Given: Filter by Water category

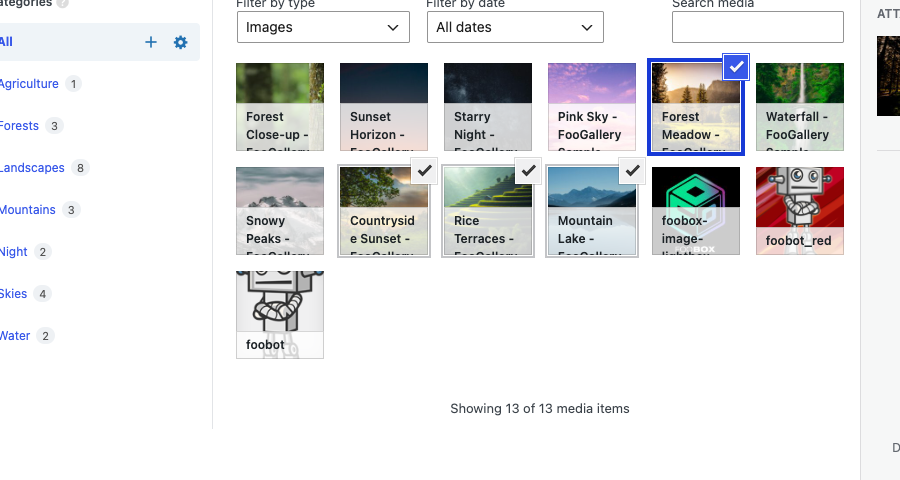Looking at the screenshot, I should point(15,335).
